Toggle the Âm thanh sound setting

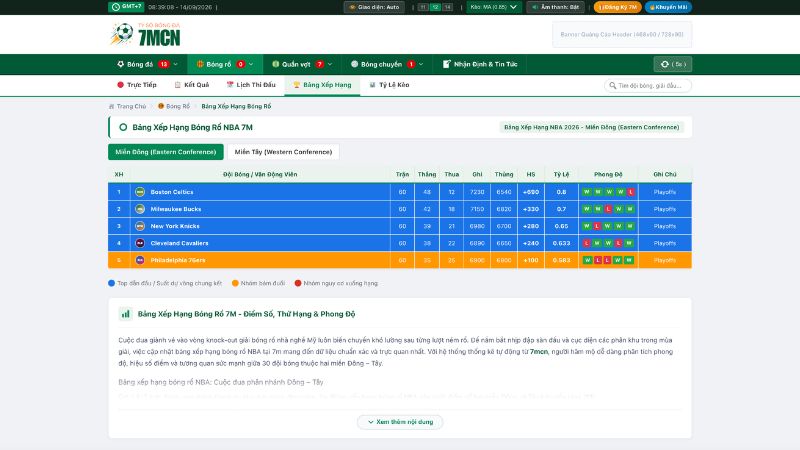click(x=555, y=7)
